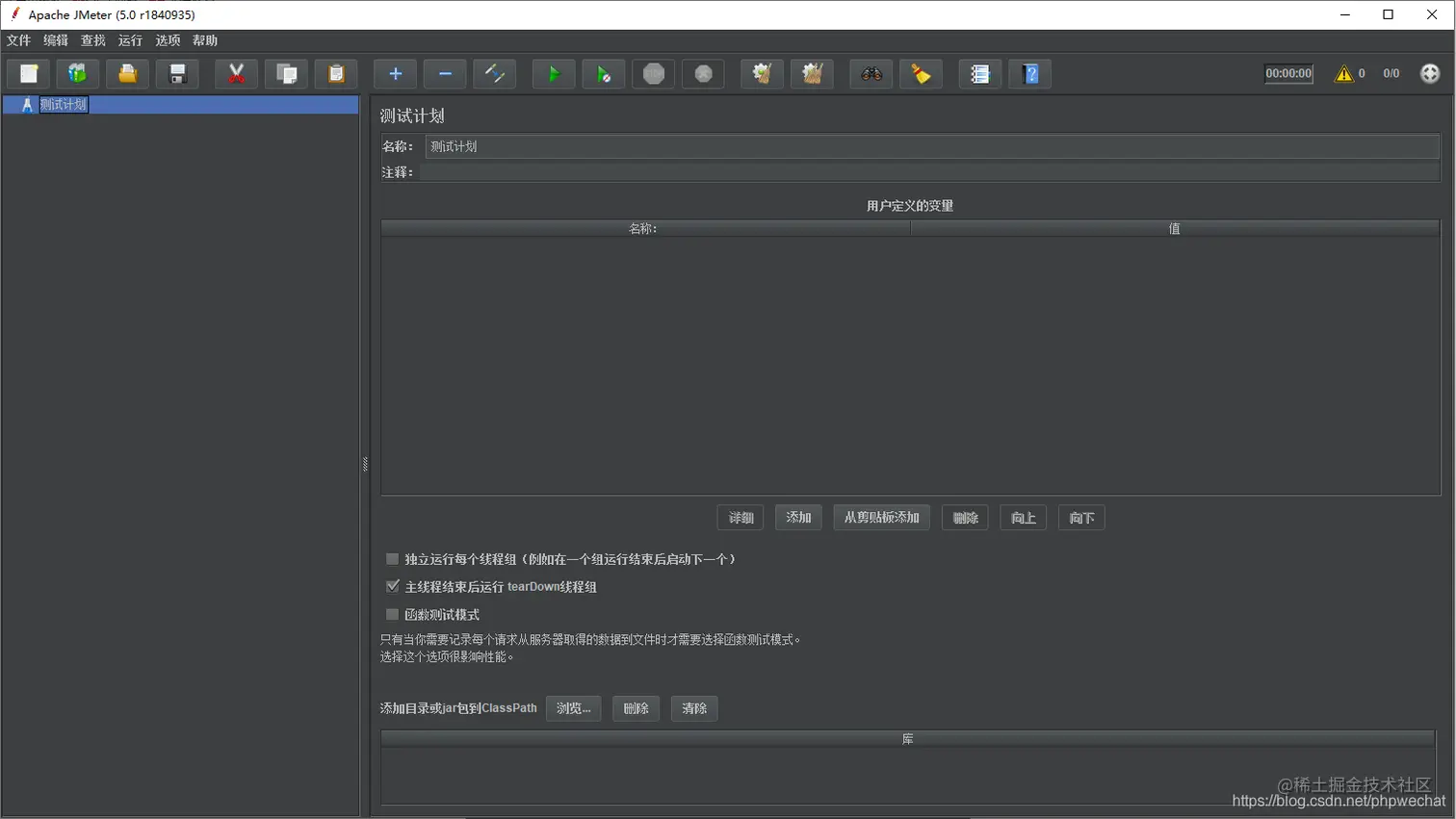Clear all results with the broom icon
Viewport: 1456px width, 819px height.
pos(920,73)
